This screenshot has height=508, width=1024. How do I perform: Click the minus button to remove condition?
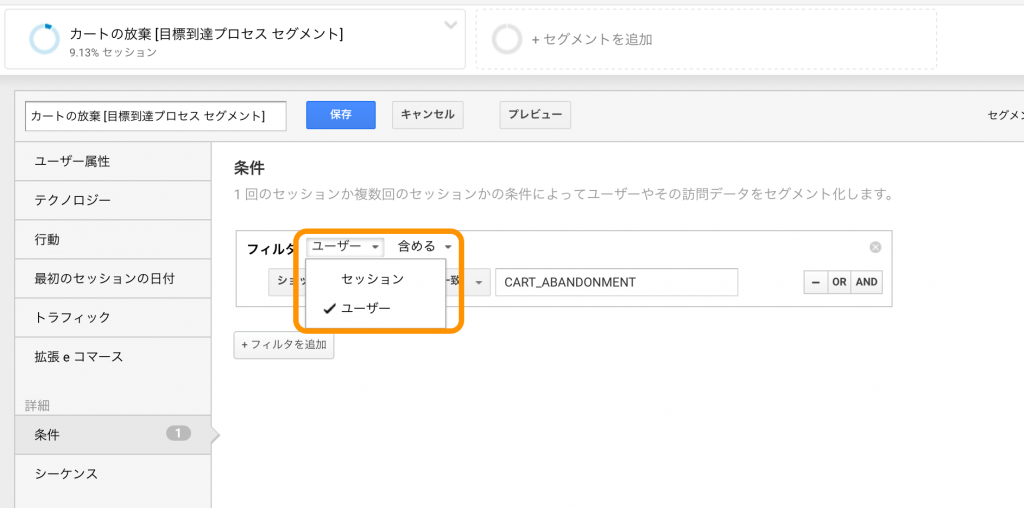point(815,282)
